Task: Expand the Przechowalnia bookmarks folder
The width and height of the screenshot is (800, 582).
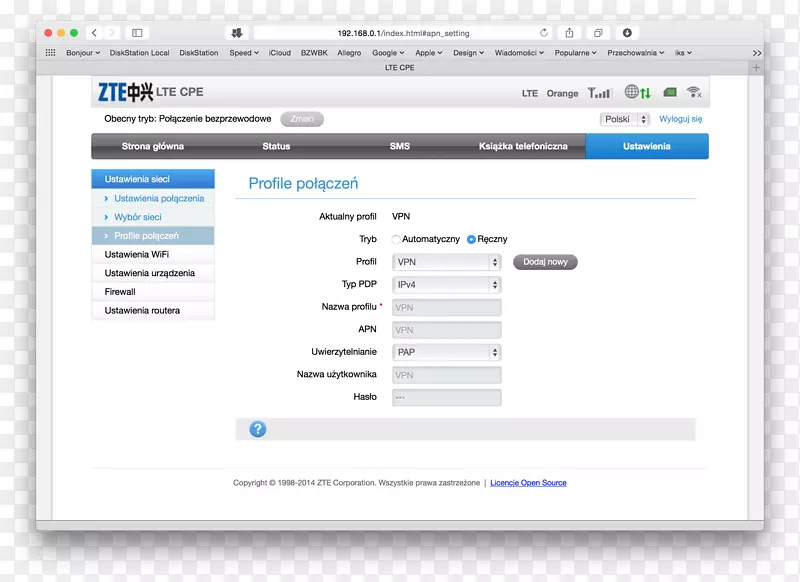Action: tap(636, 53)
